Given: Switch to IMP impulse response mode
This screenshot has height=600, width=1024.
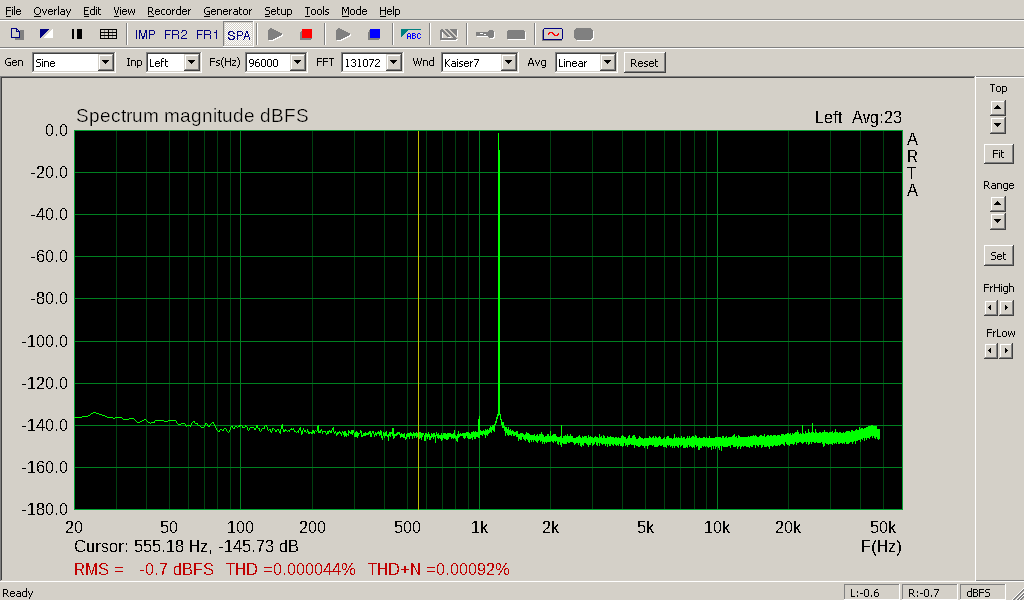Looking at the screenshot, I should coord(145,35).
